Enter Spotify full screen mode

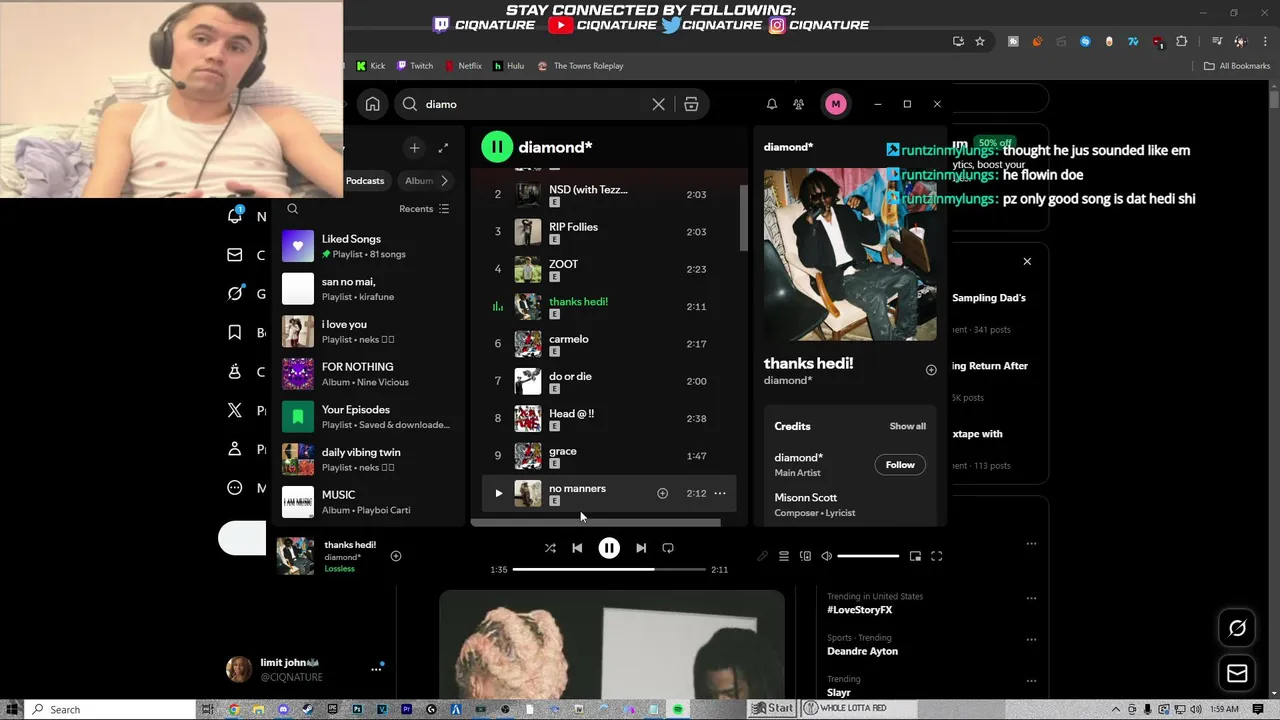pos(937,556)
